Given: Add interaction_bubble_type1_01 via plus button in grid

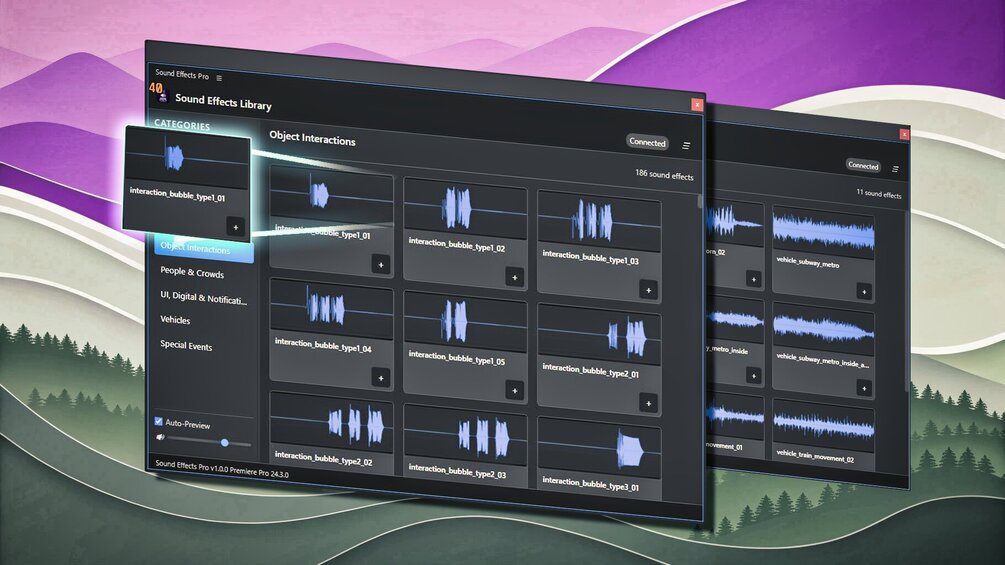Looking at the screenshot, I should point(381,264).
